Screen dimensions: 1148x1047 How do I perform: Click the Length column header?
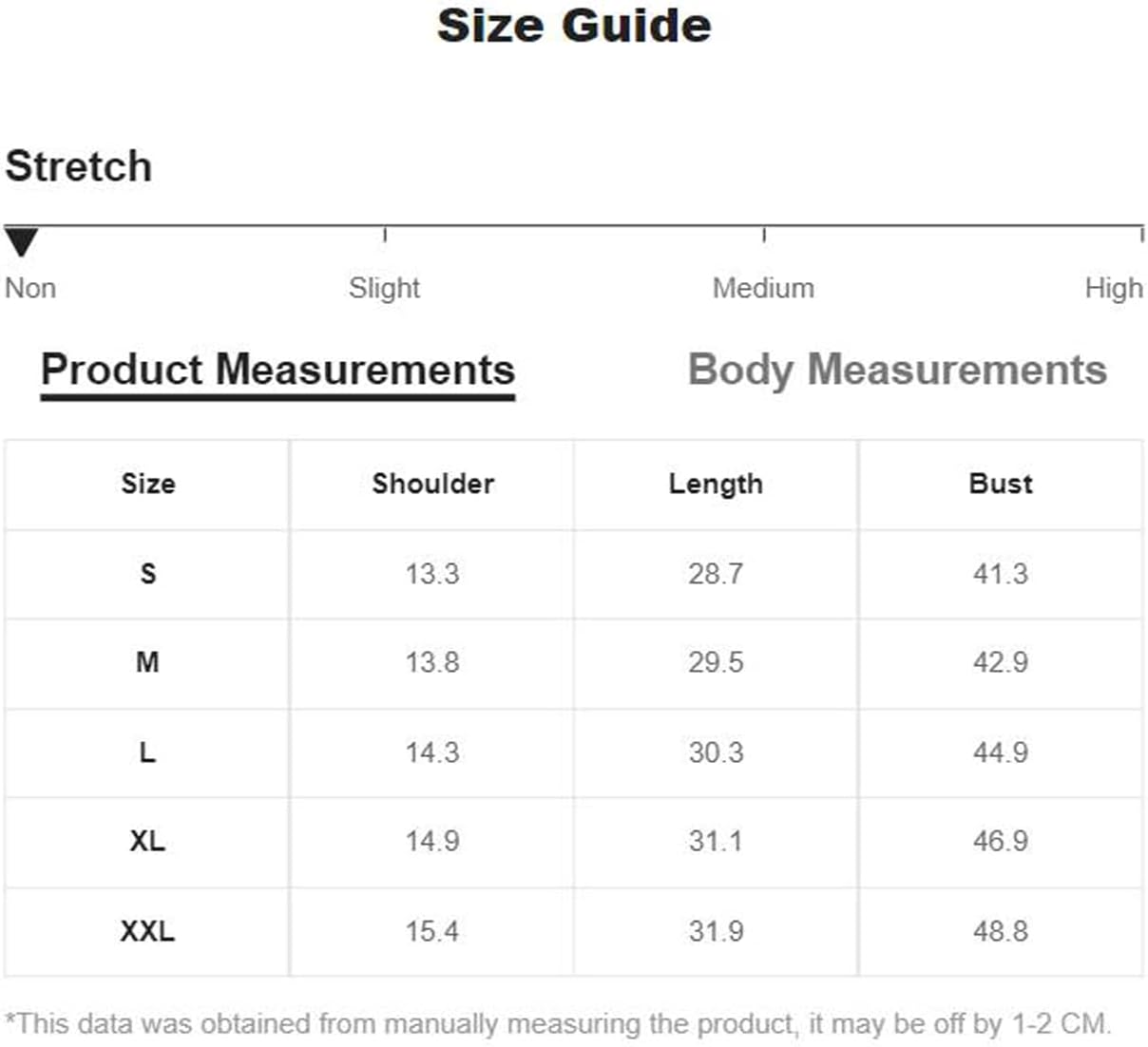tap(716, 484)
